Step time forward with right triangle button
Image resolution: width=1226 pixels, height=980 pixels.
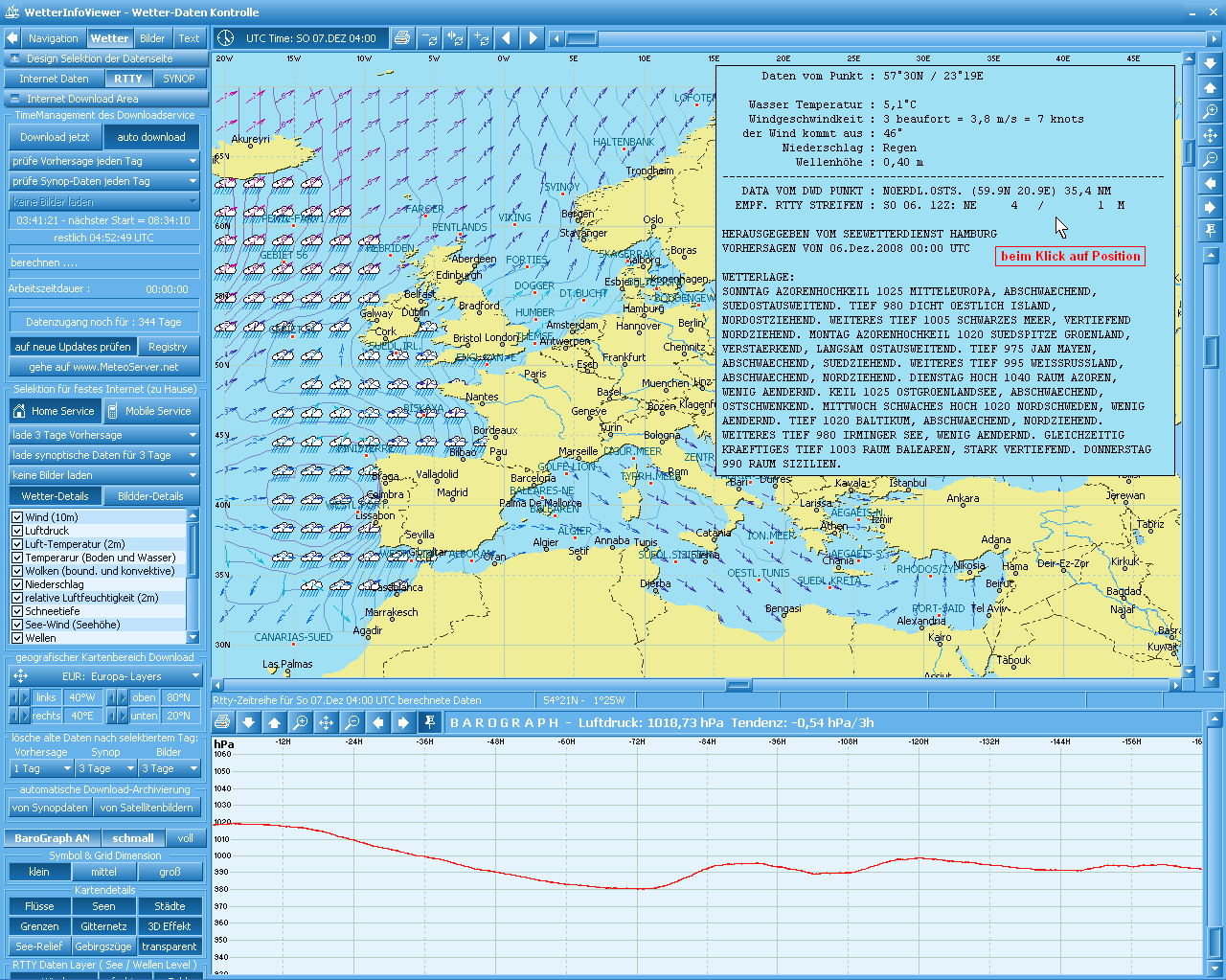(x=534, y=38)
